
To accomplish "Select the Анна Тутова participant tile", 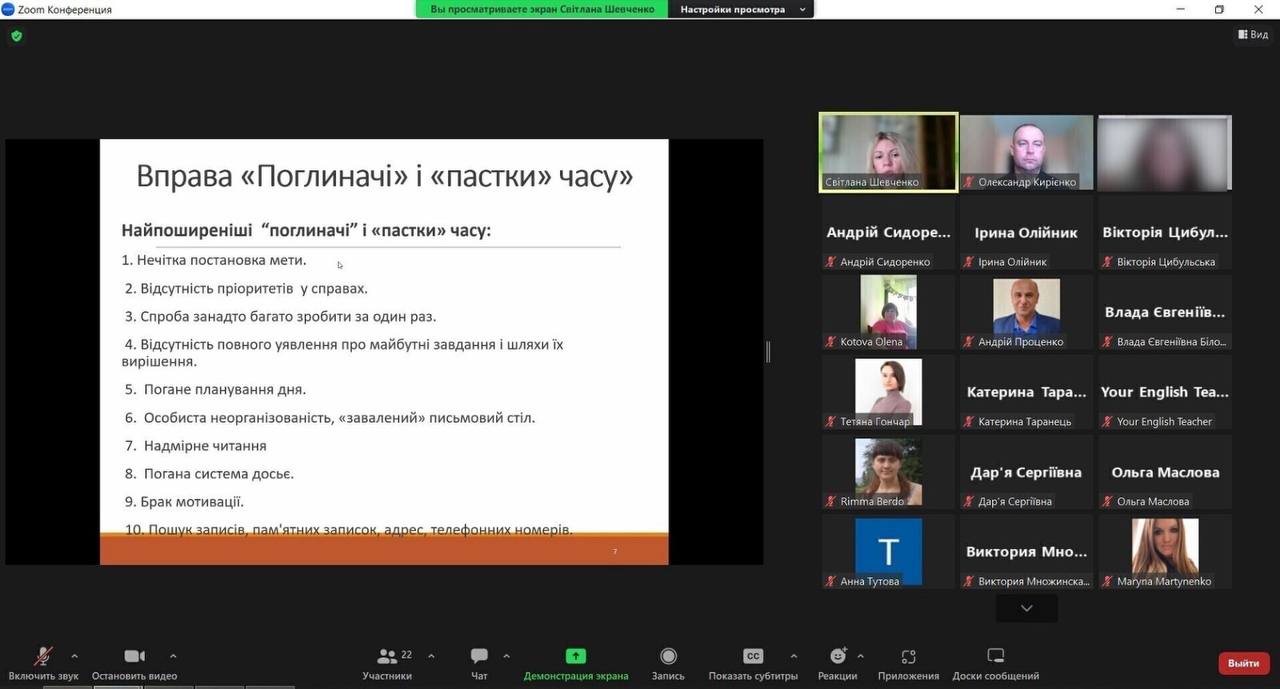I will coord(888,551).
